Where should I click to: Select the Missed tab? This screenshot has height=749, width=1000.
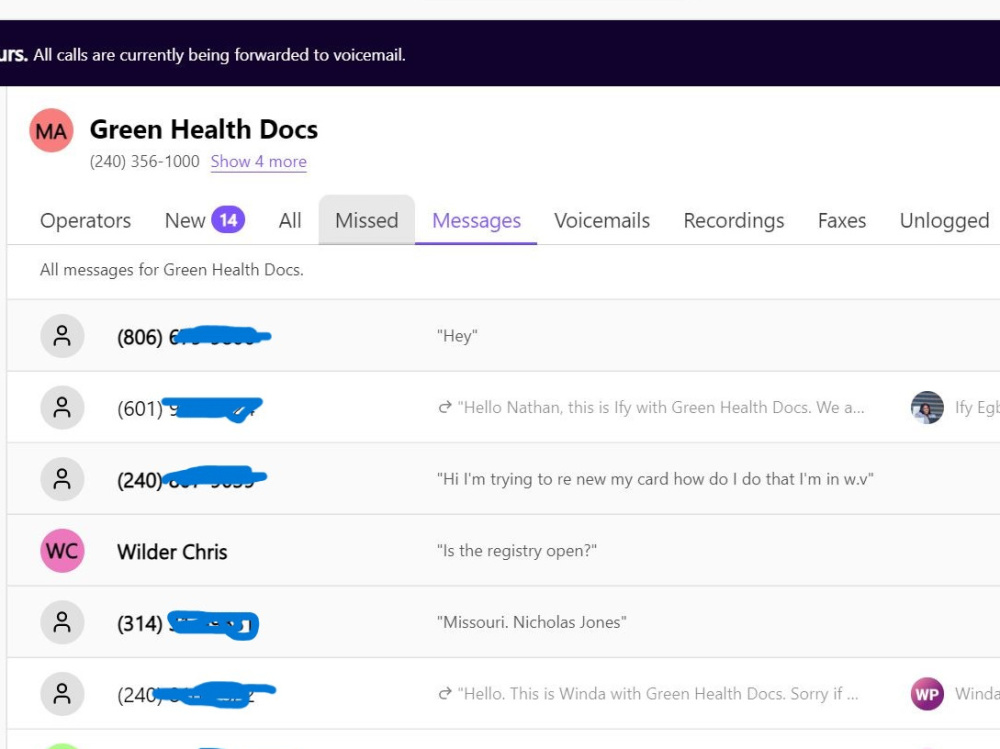point(367,220)
